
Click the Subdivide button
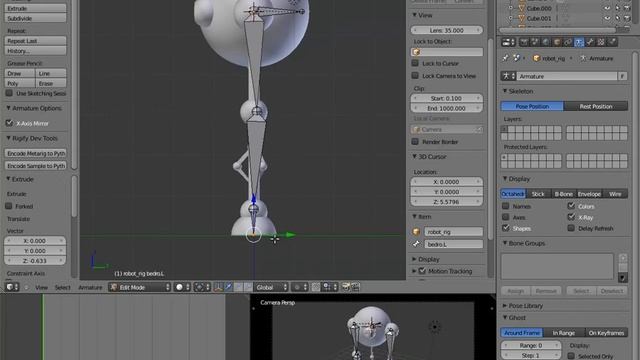pyautogui.click(x=35, y=18)
